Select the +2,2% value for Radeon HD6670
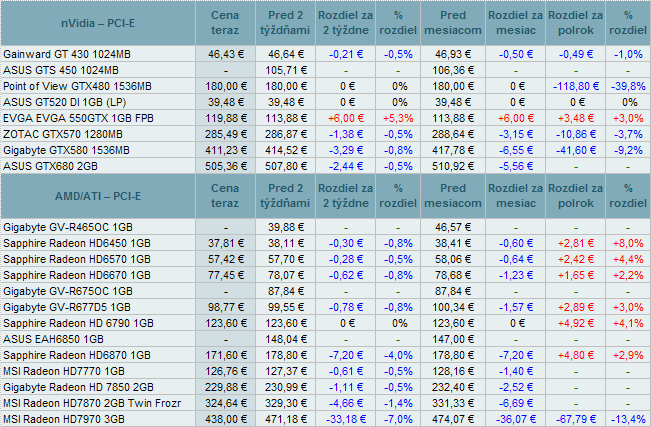Screen dimensions: 651x427 (x=628, y=275)
